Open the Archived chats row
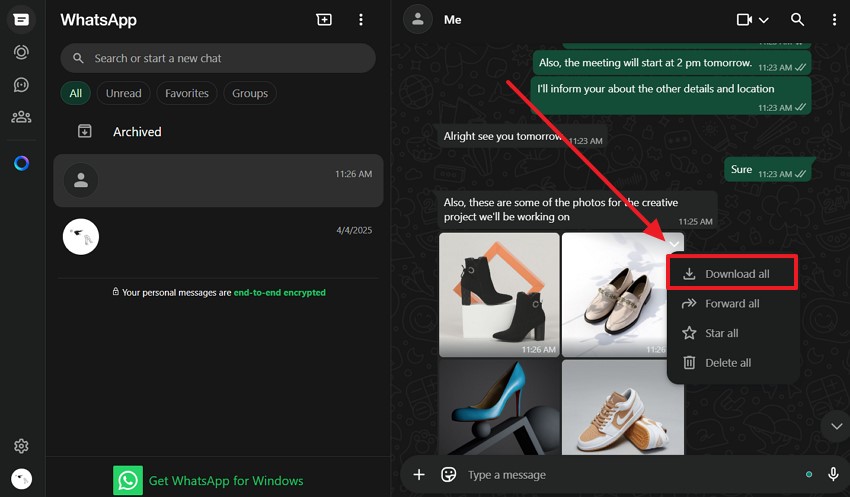The height and width of the screenshot is (497, 850). pyautogui.click(x=137, y=132)
